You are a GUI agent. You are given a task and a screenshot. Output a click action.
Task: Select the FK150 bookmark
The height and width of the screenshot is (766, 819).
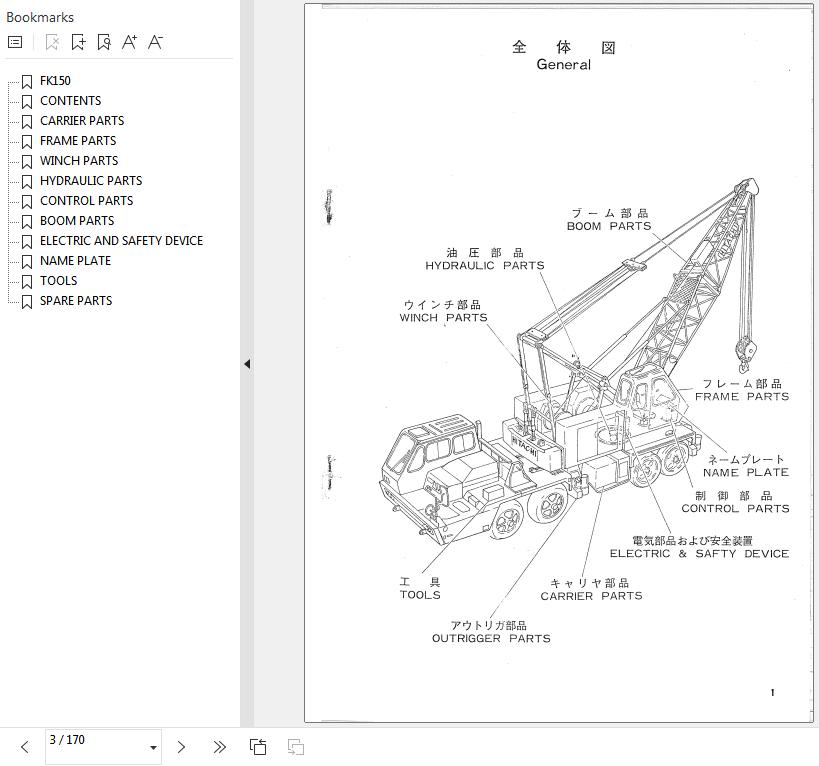pyautogui.click(x=55, y=81)
